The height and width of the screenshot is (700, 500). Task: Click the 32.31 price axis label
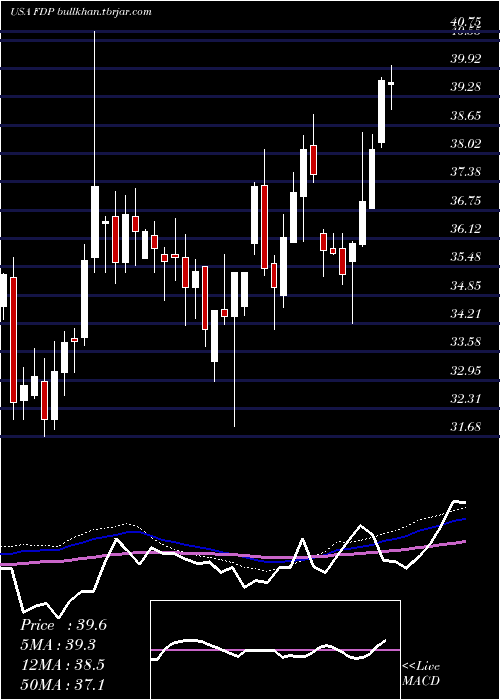tap(466, 399)
